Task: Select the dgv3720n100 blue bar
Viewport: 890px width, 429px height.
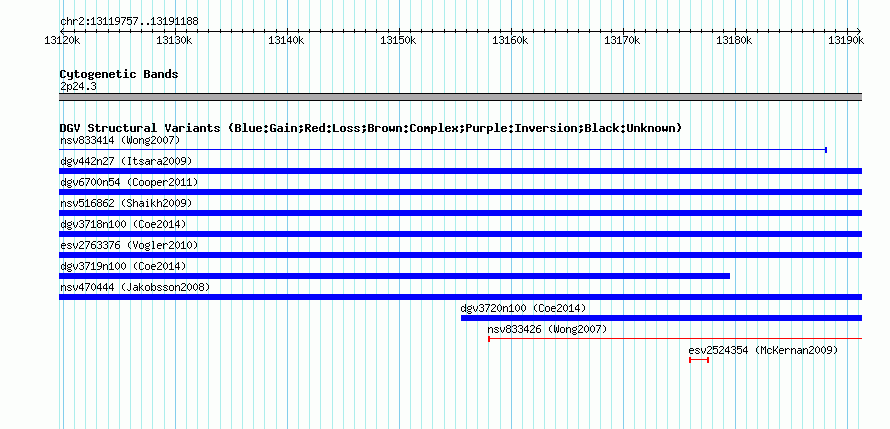Action: coord(661,318)
